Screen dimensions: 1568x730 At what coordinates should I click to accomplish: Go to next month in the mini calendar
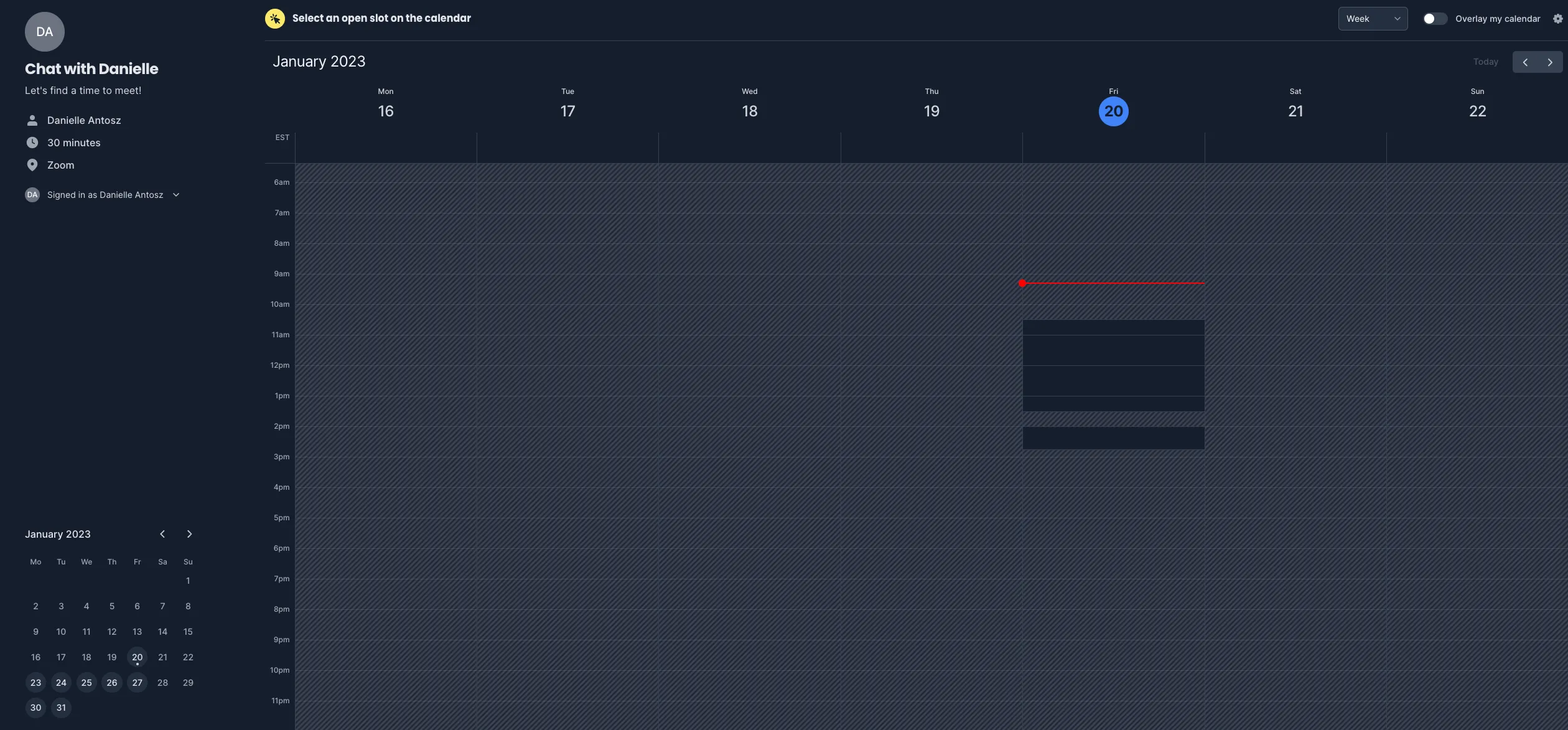click(x=189, y=533)
